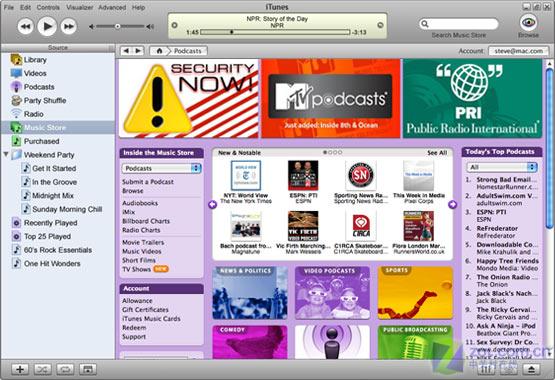
Task: Focus the Search Music Store field
Action: click(459, 24)
